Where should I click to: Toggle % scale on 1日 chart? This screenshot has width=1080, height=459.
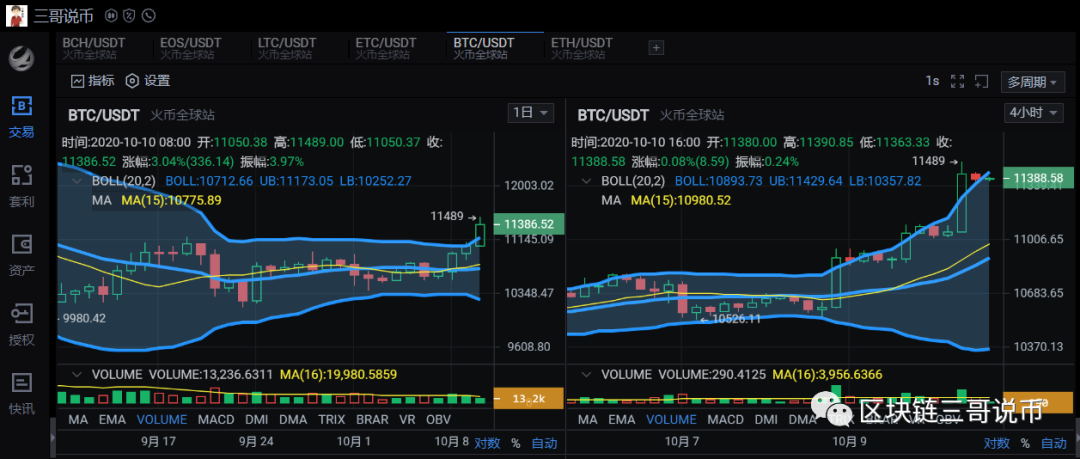(516, 443)
